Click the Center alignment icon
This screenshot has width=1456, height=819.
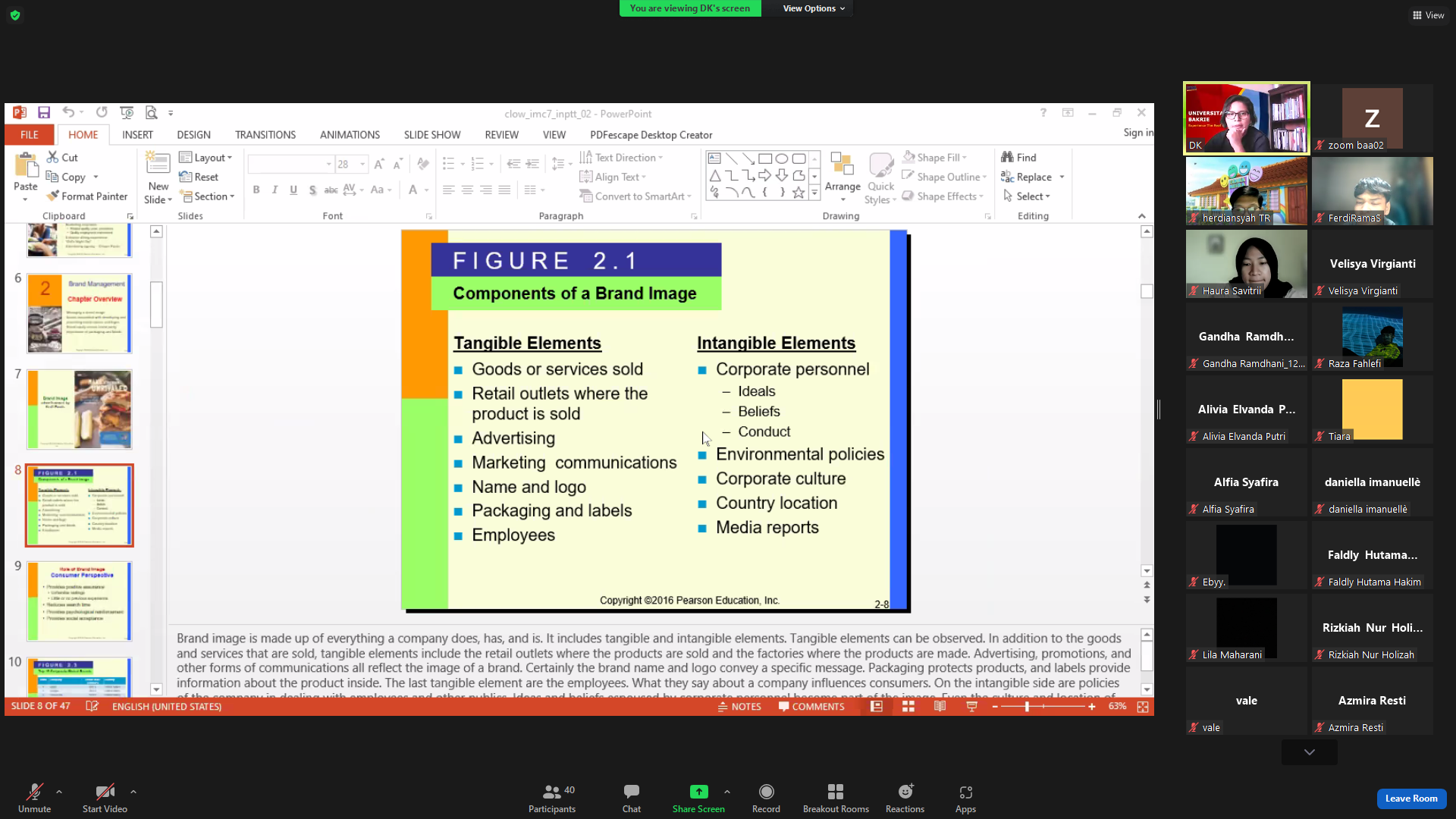pos(467,190)
